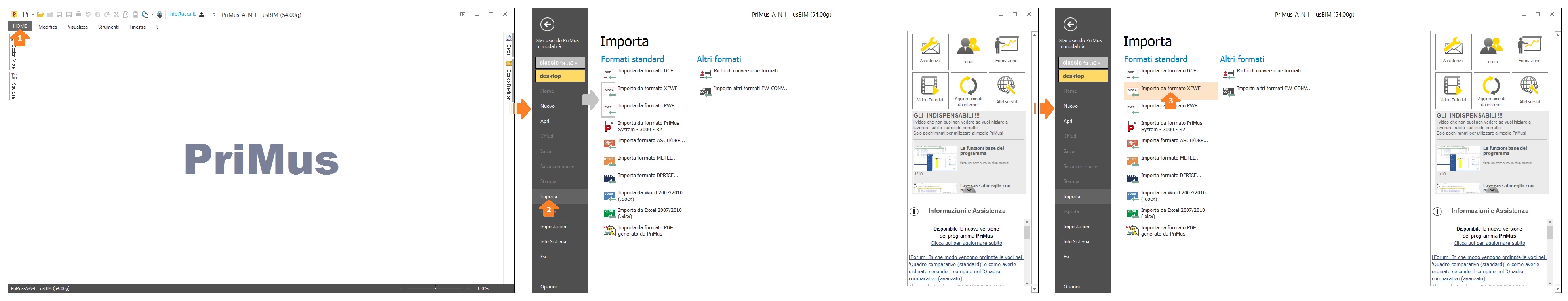This screenshot has height=301, width=1568.
Task: Choose Importa da Excel 2007/2010 in the middle window
Action: click(x=643, y=213)
